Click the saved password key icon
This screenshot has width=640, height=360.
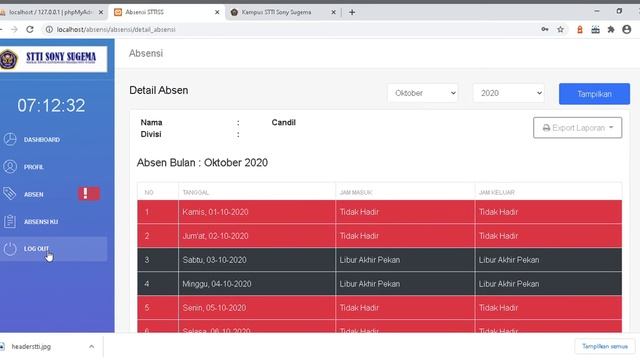(x=545, y=29)
